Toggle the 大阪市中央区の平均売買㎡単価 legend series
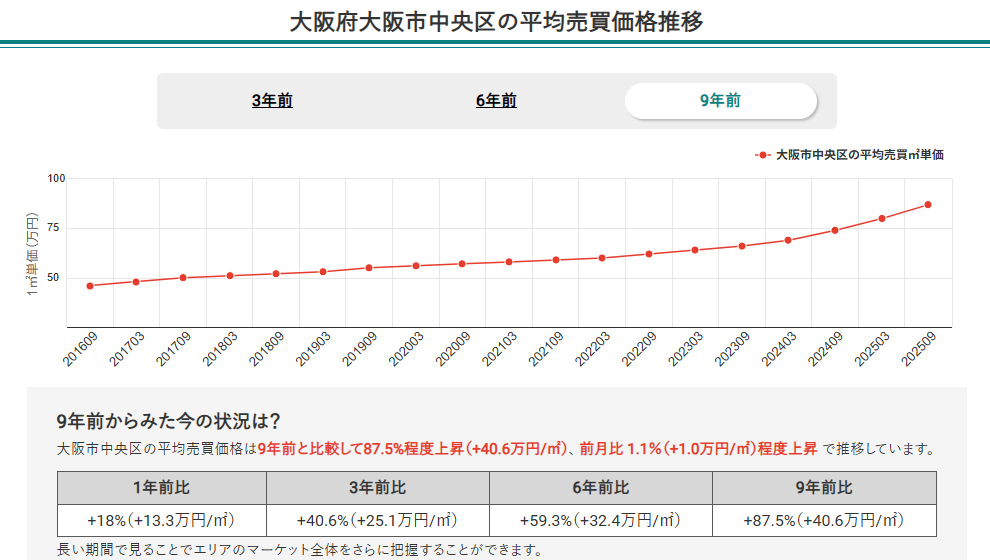 [x=850, y=155]
